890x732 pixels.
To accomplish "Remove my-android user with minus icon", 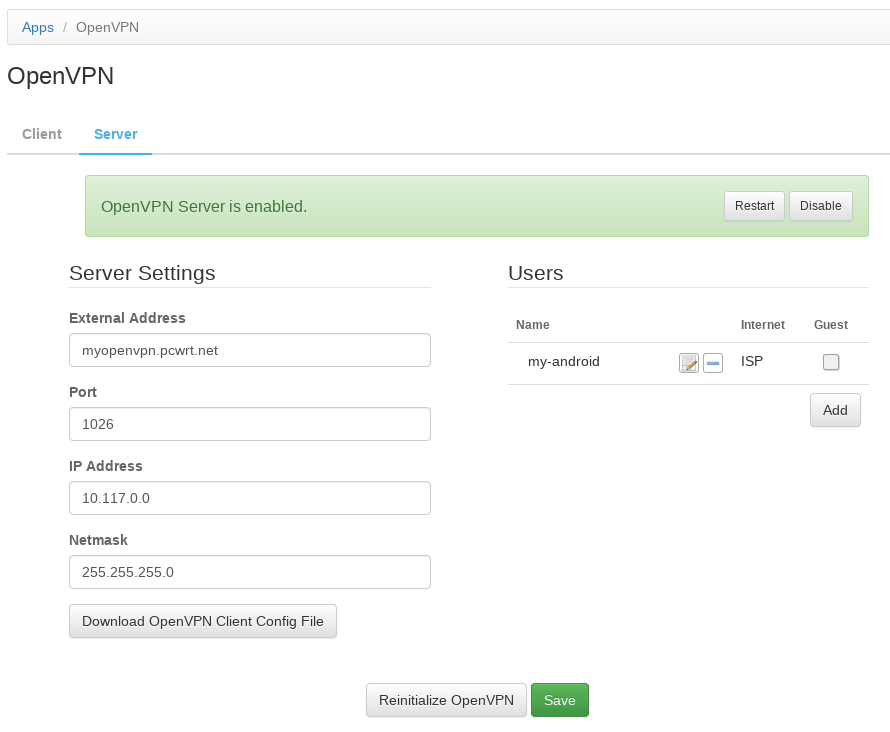I will 713,363.
